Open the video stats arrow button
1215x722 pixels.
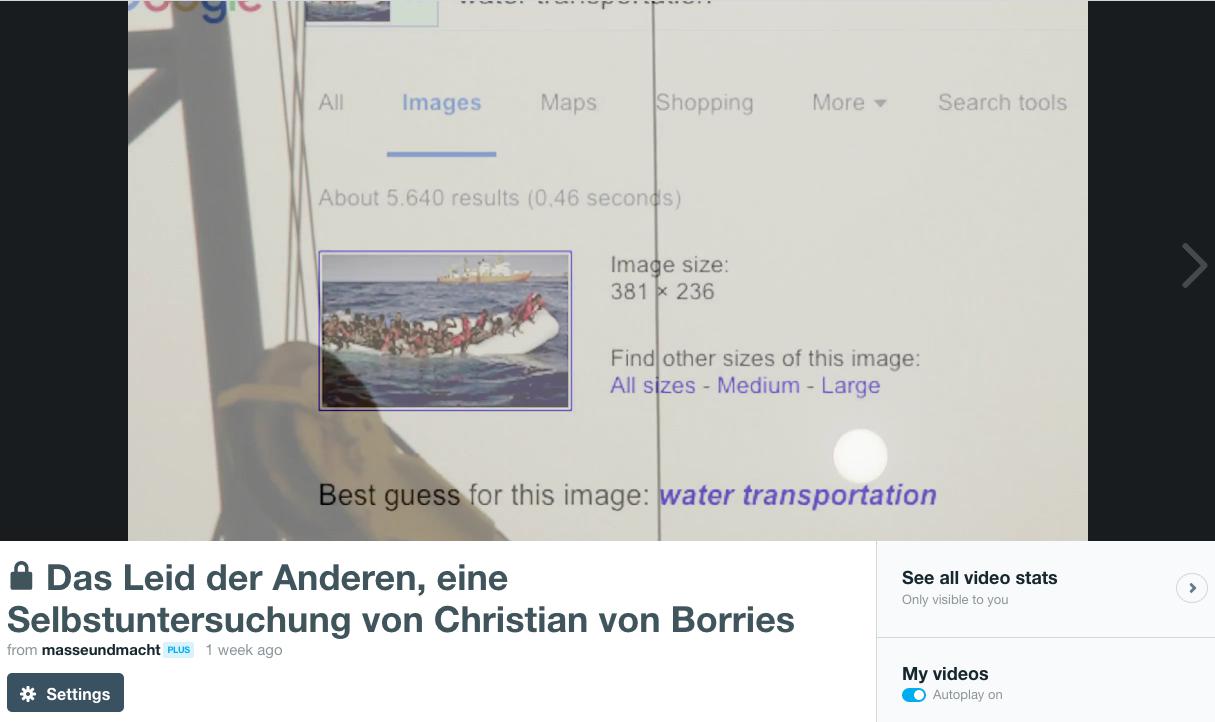pos(1192,588)
